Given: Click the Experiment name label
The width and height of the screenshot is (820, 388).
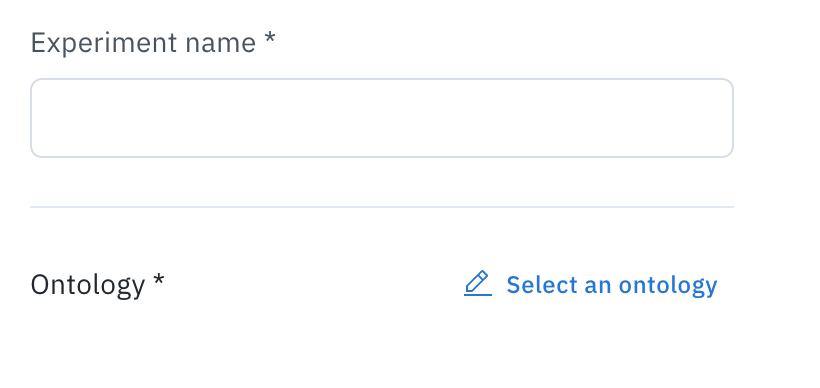Looking at the screenshot, I should 153,43.
